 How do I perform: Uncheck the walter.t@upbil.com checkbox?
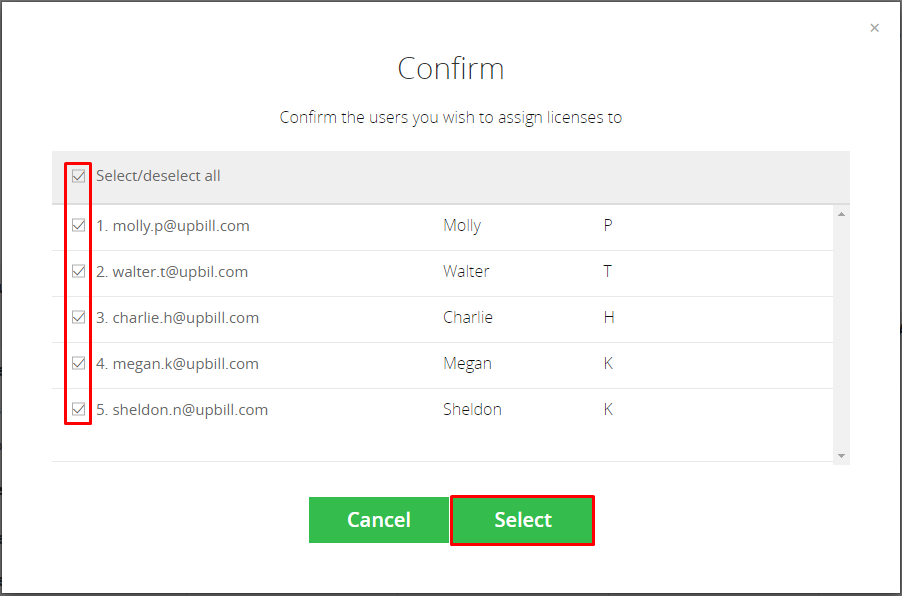pyautogui.click(x=79, y=272)
